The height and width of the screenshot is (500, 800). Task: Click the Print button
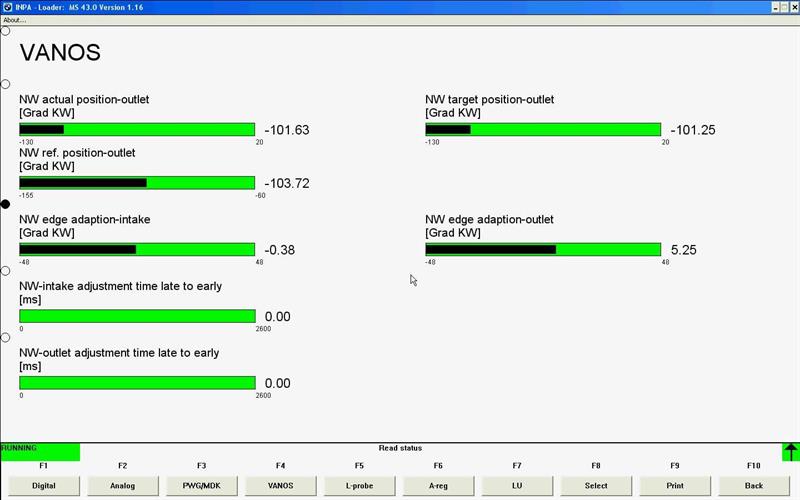(x=675, y=485)
